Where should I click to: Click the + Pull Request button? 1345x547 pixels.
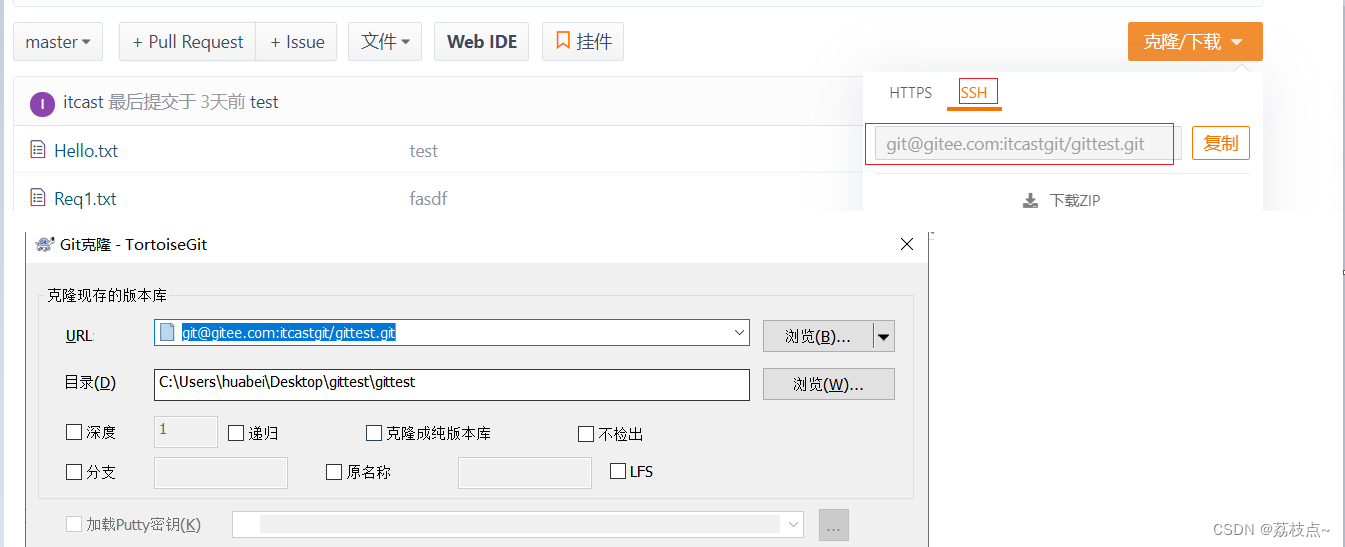click(187, 42)
